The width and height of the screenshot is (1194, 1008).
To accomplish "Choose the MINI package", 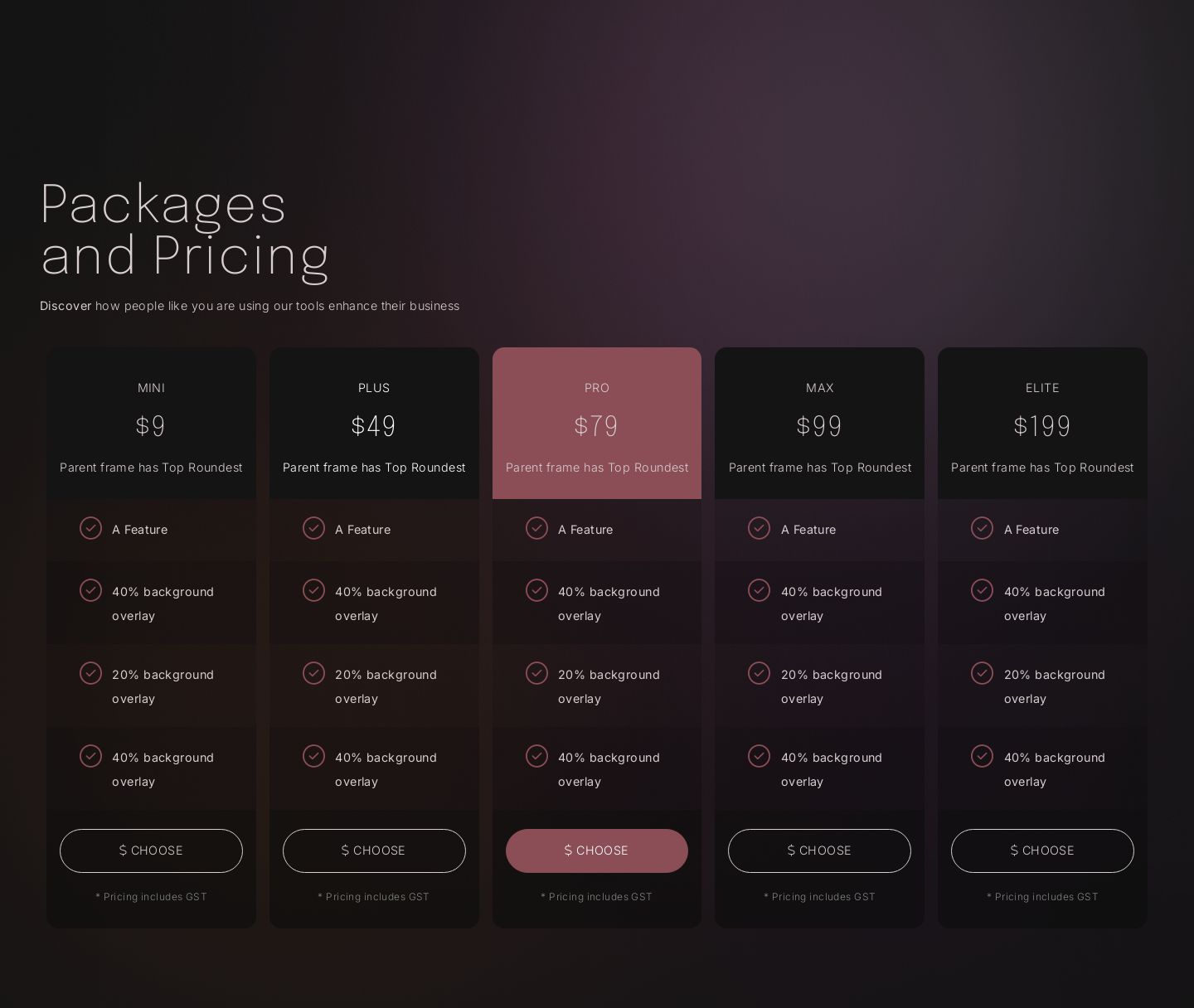I will (x=151, y=850).
